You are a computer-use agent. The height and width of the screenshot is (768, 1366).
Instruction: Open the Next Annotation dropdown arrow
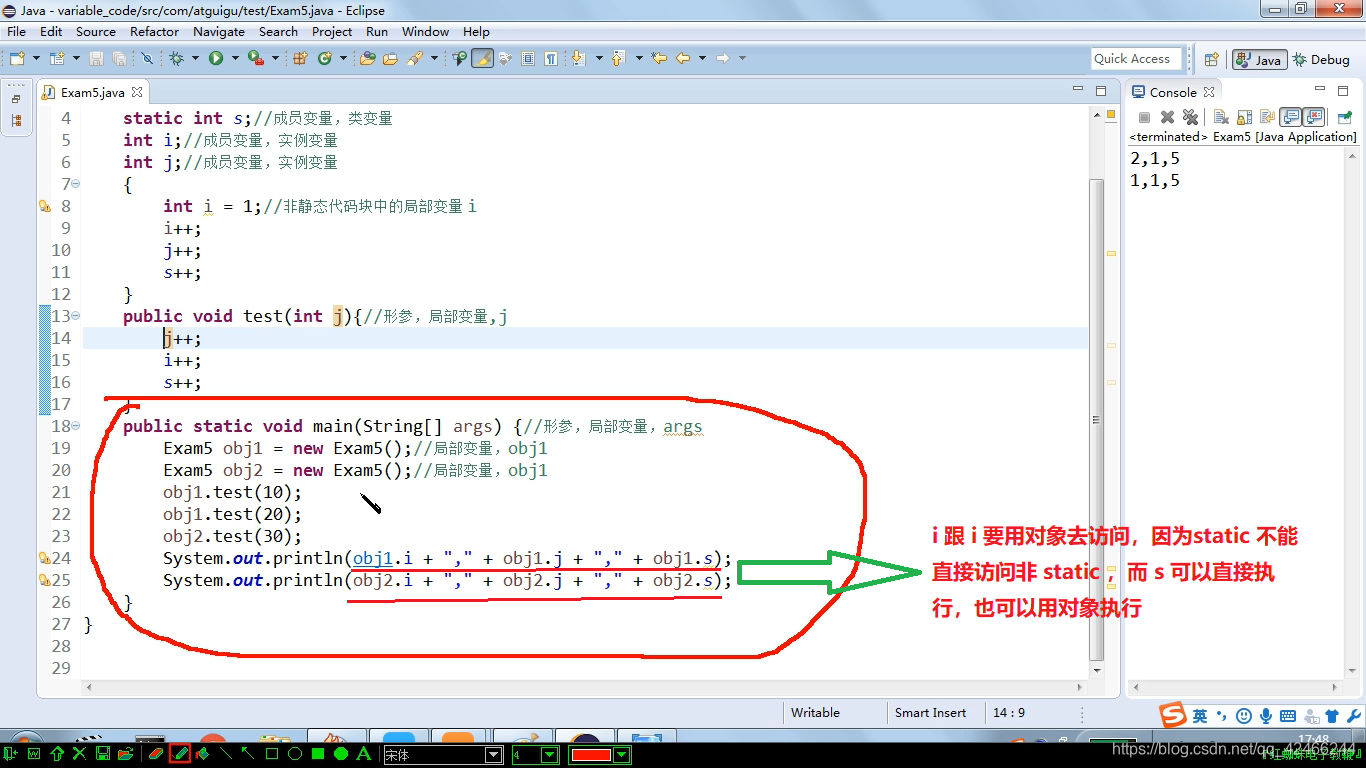click(598, 59)
